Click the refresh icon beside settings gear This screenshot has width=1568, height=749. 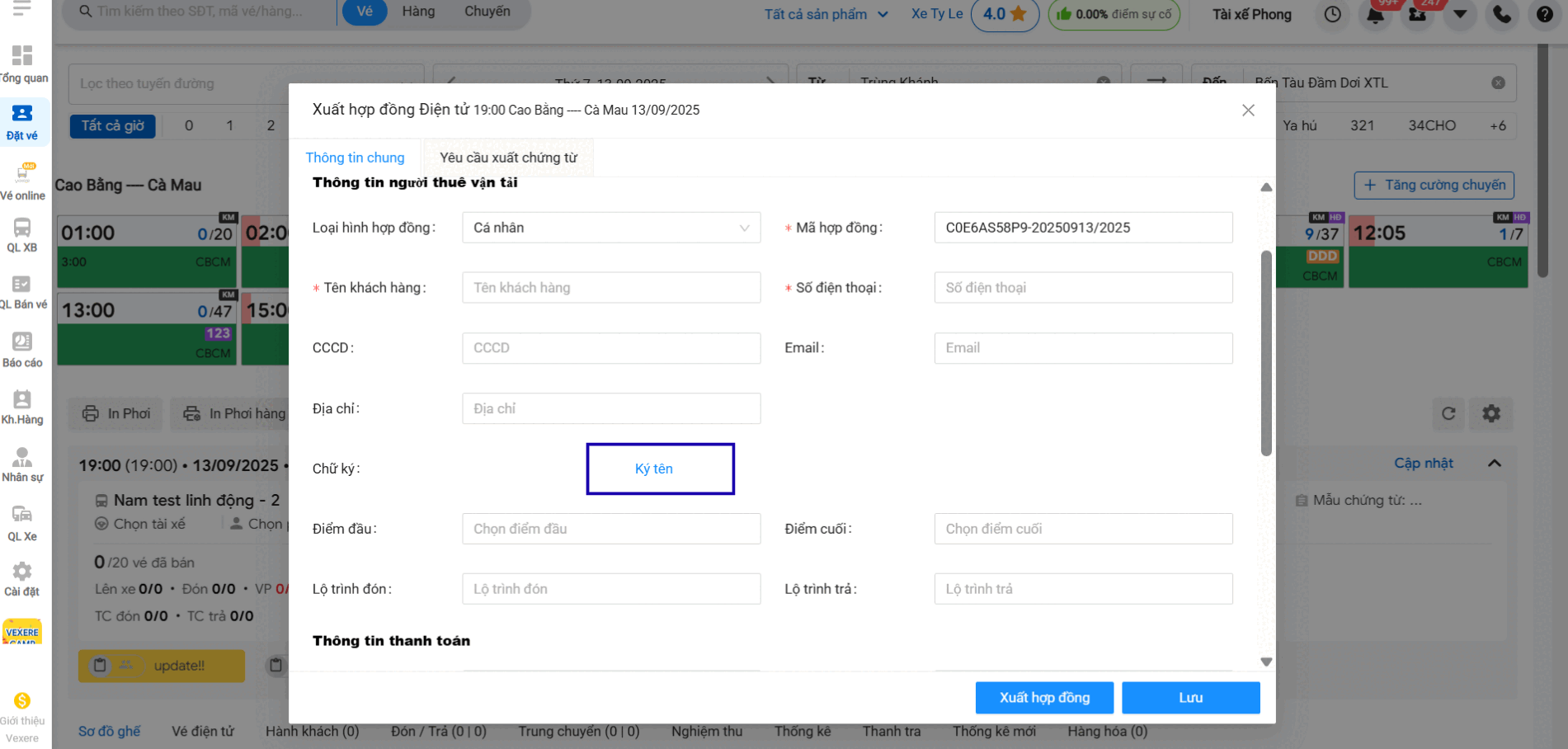1448,413
